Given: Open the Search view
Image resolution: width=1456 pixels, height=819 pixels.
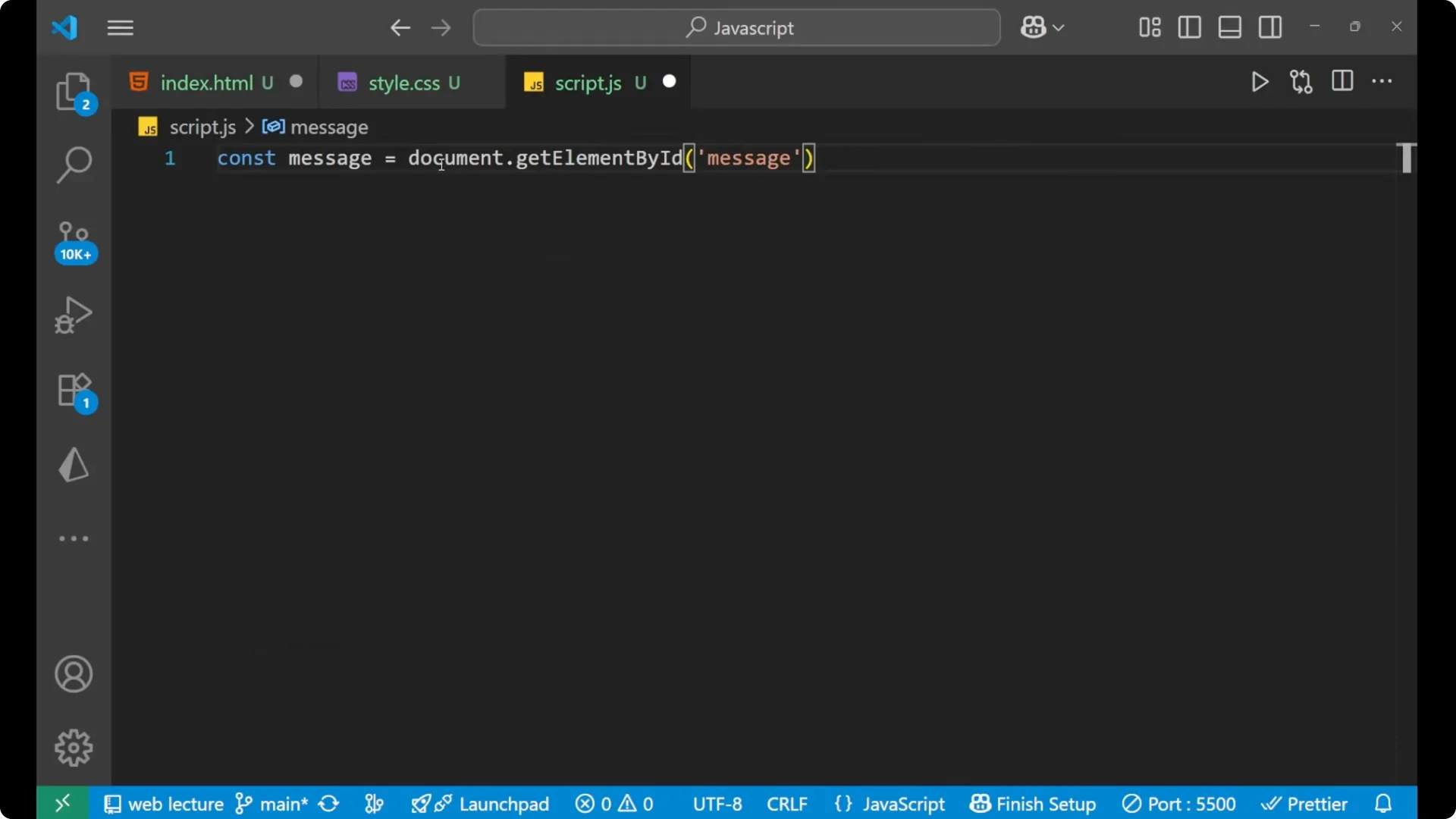Looking at the screenshot, I should coord(74,164).
